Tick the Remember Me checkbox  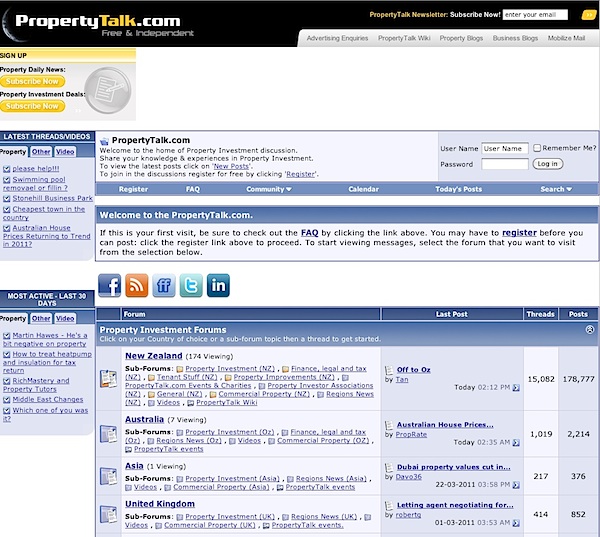click(537, 148)
